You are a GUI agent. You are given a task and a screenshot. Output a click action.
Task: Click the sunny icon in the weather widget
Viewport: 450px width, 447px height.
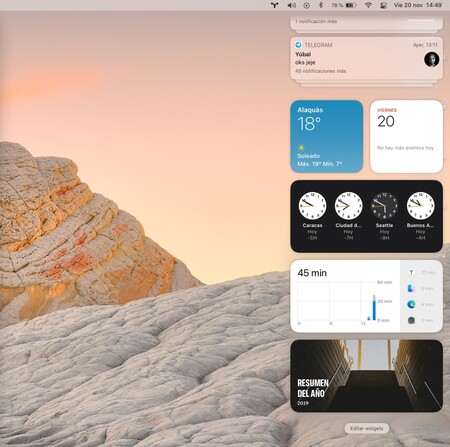click(x=301, y=148)
